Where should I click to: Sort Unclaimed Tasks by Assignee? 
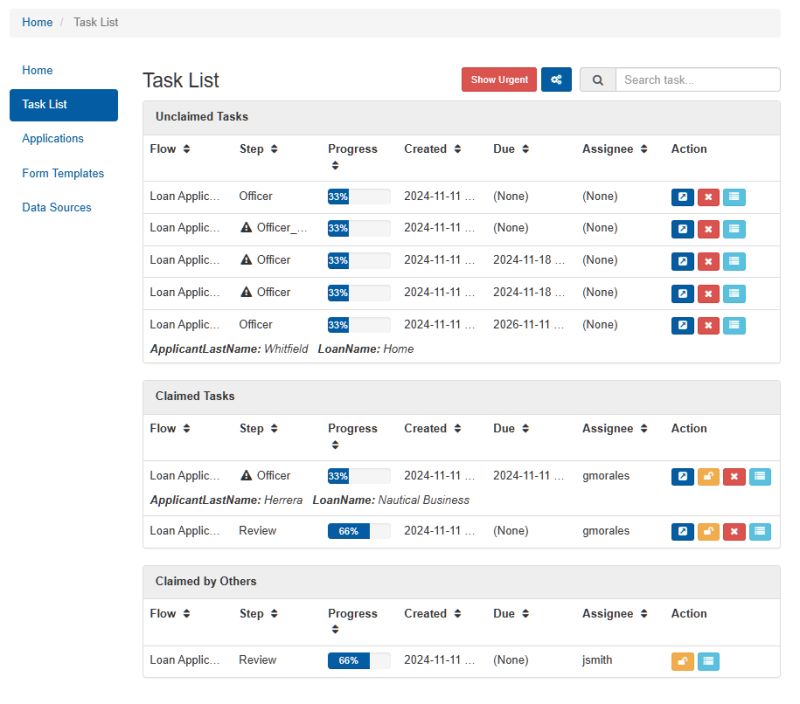(x=644, y=149)
